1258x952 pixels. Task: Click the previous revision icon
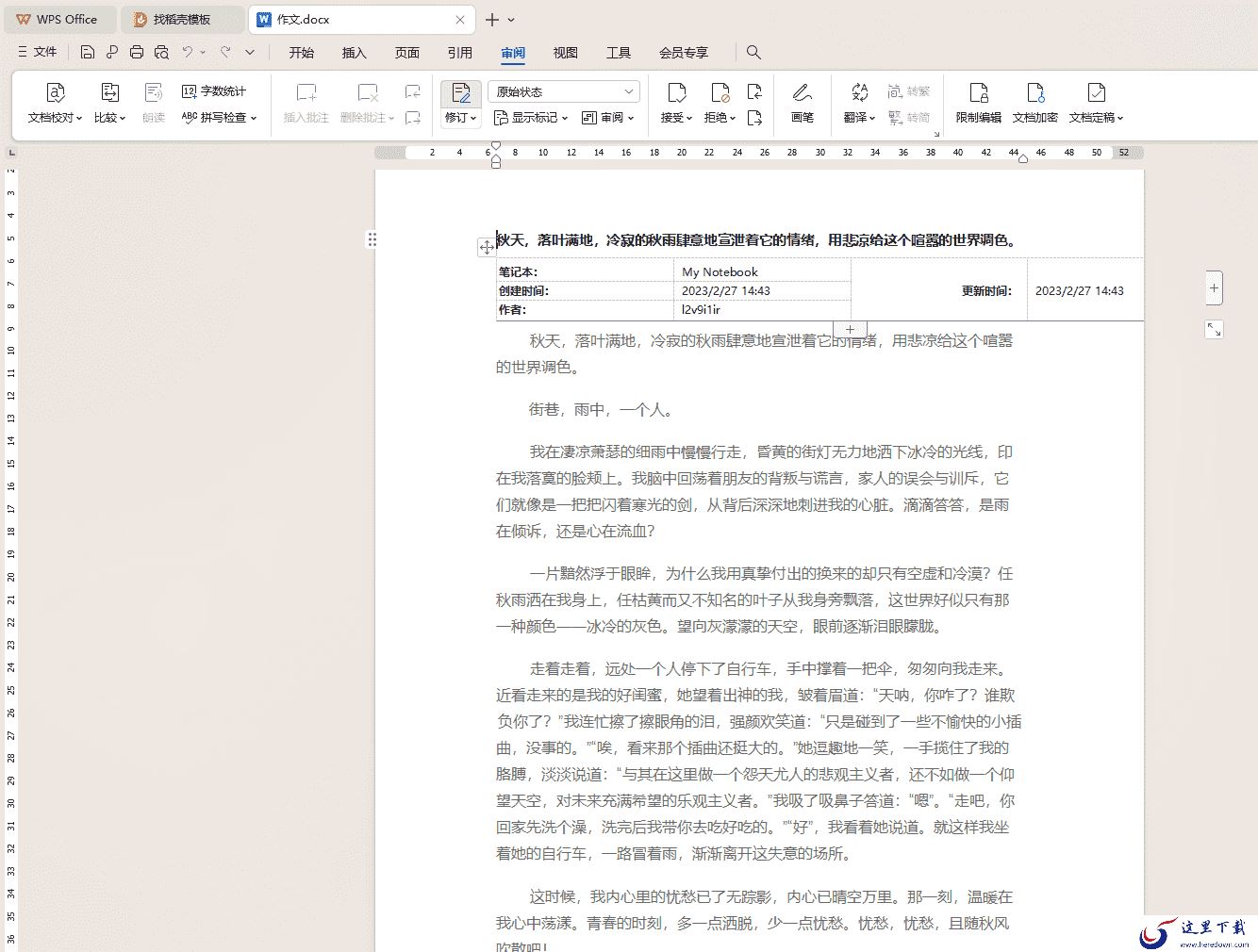(x=754, y=91)
